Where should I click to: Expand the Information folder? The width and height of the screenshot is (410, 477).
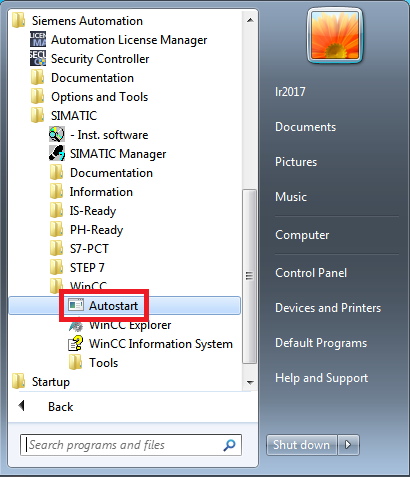tap(91, 192)
